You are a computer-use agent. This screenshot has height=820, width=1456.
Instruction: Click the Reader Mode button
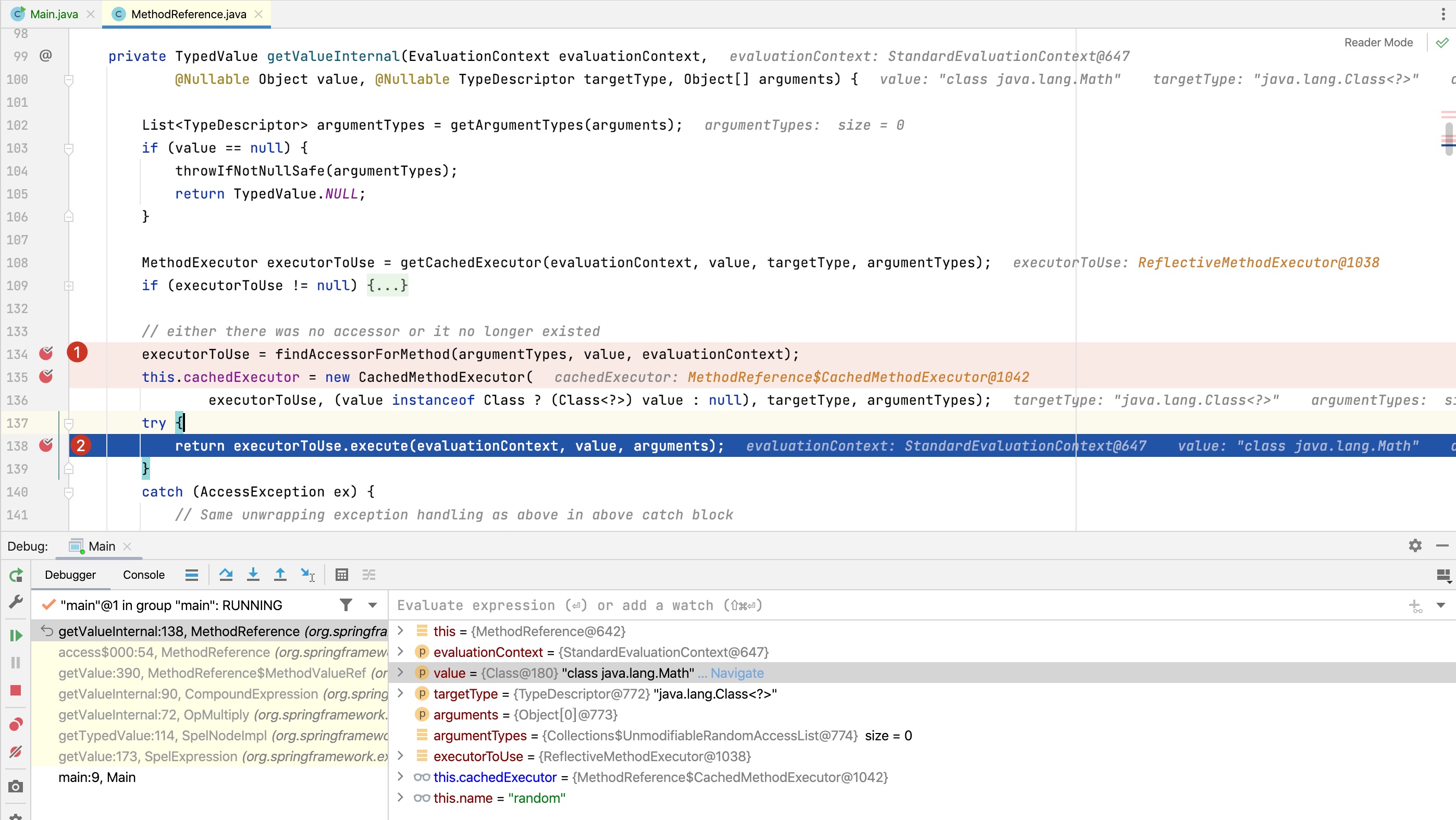pyautogui.click(x=1378, y=42)
